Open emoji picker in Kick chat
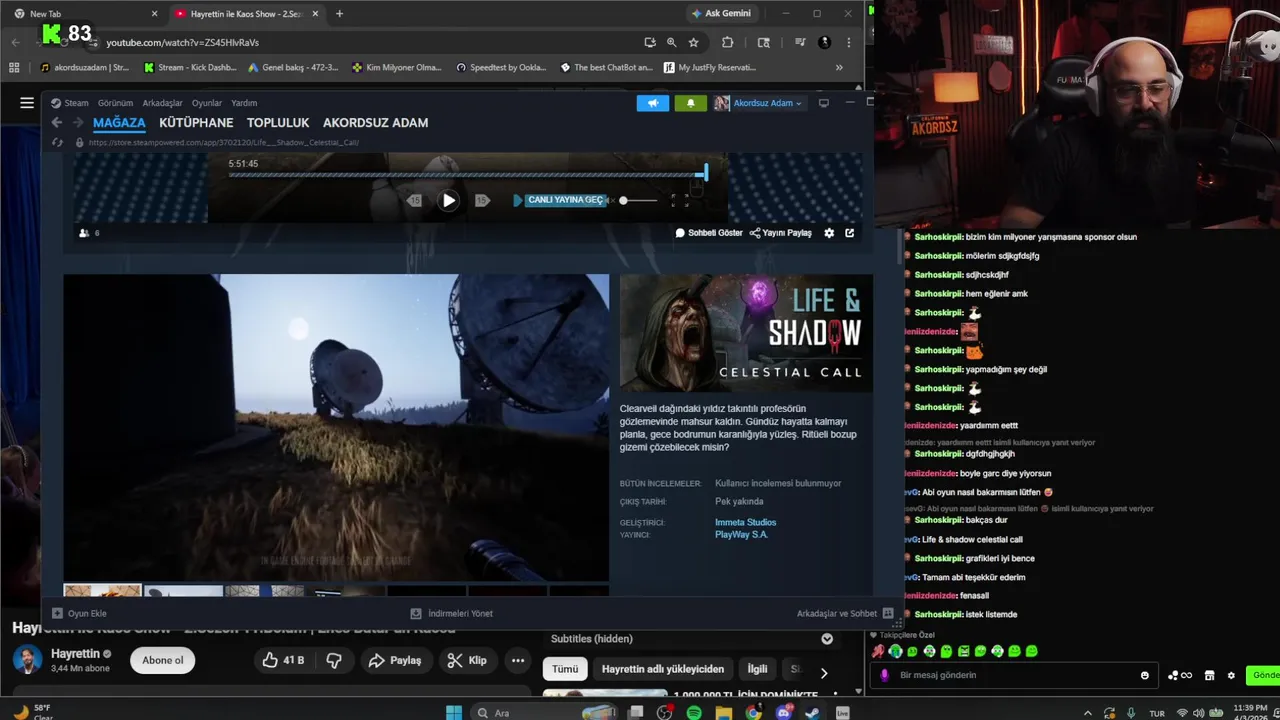1280x720 pixels. [1145, 675]
